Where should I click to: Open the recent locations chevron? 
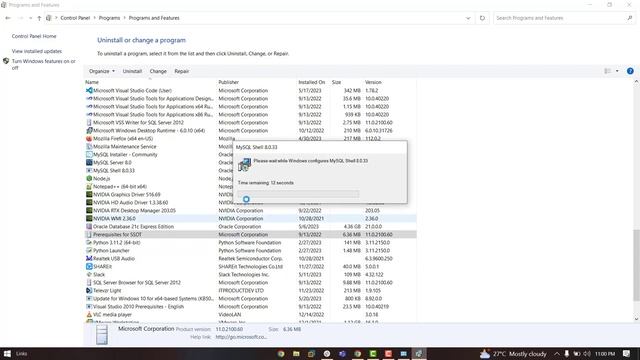(31, 18)
